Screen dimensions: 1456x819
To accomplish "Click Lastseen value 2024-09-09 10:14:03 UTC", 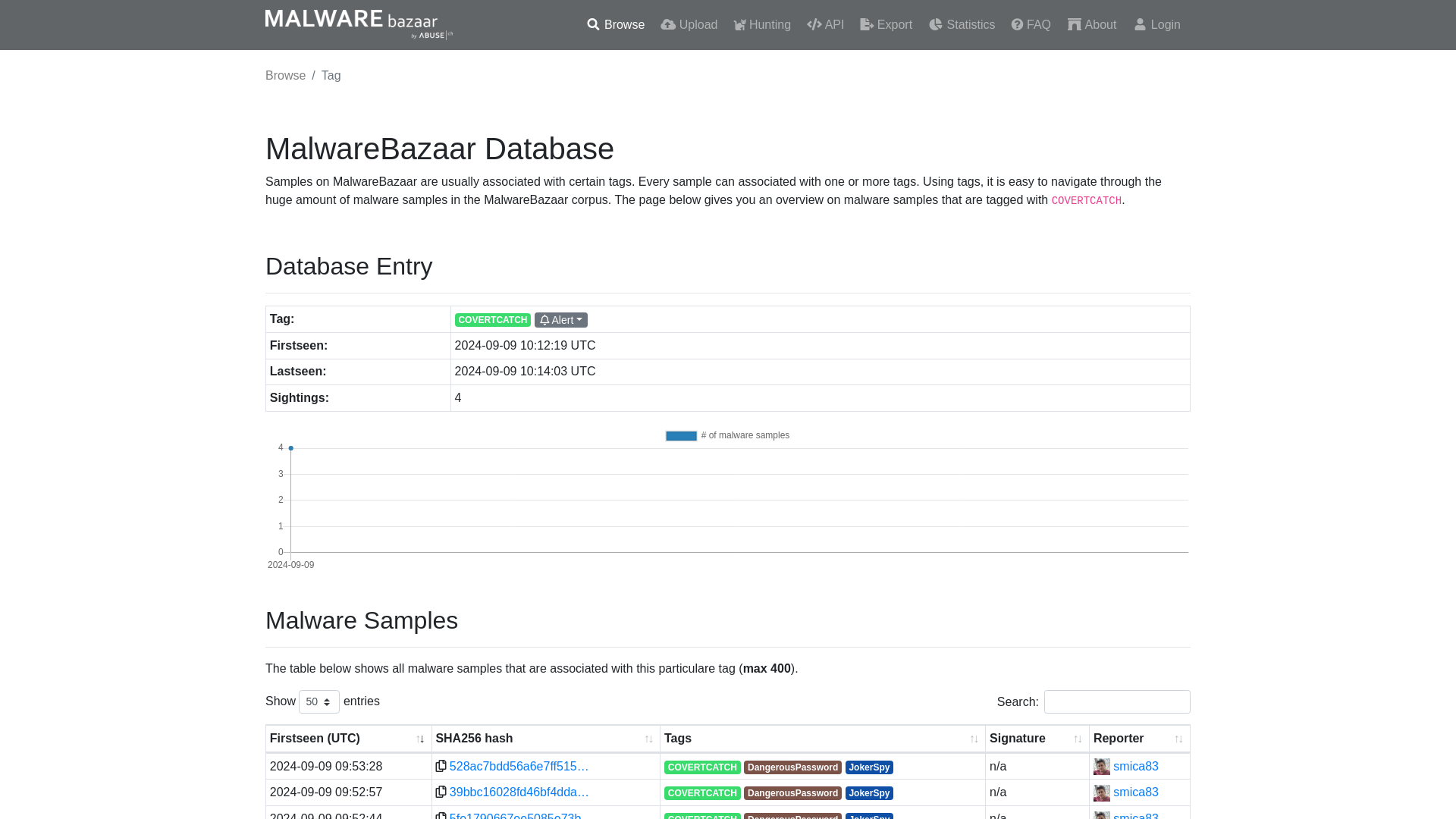I will 525,372.
